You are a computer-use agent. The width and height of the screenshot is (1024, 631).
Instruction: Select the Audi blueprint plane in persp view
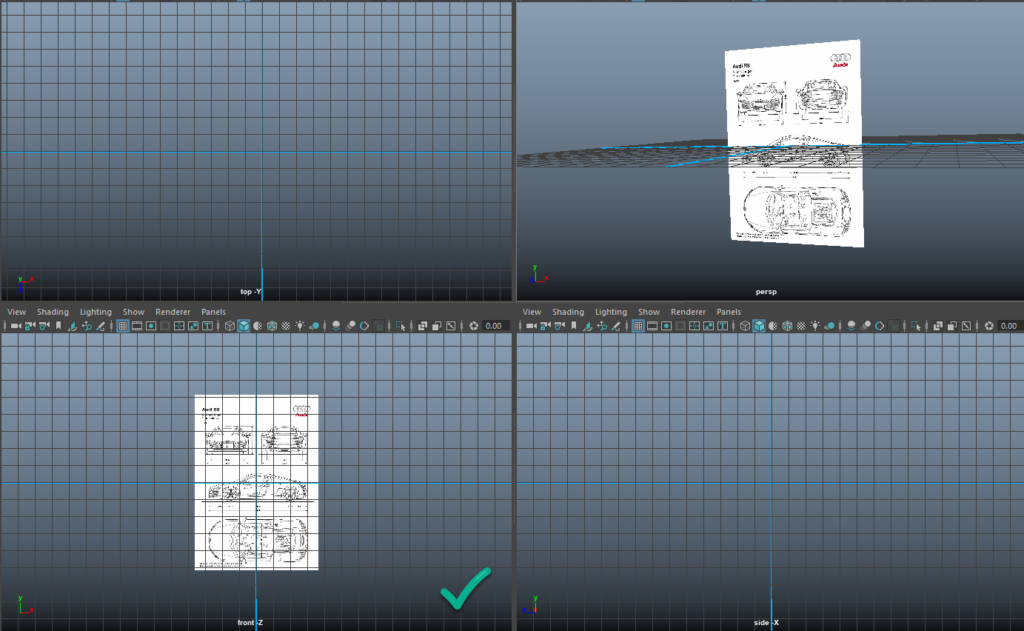point(794,144)
